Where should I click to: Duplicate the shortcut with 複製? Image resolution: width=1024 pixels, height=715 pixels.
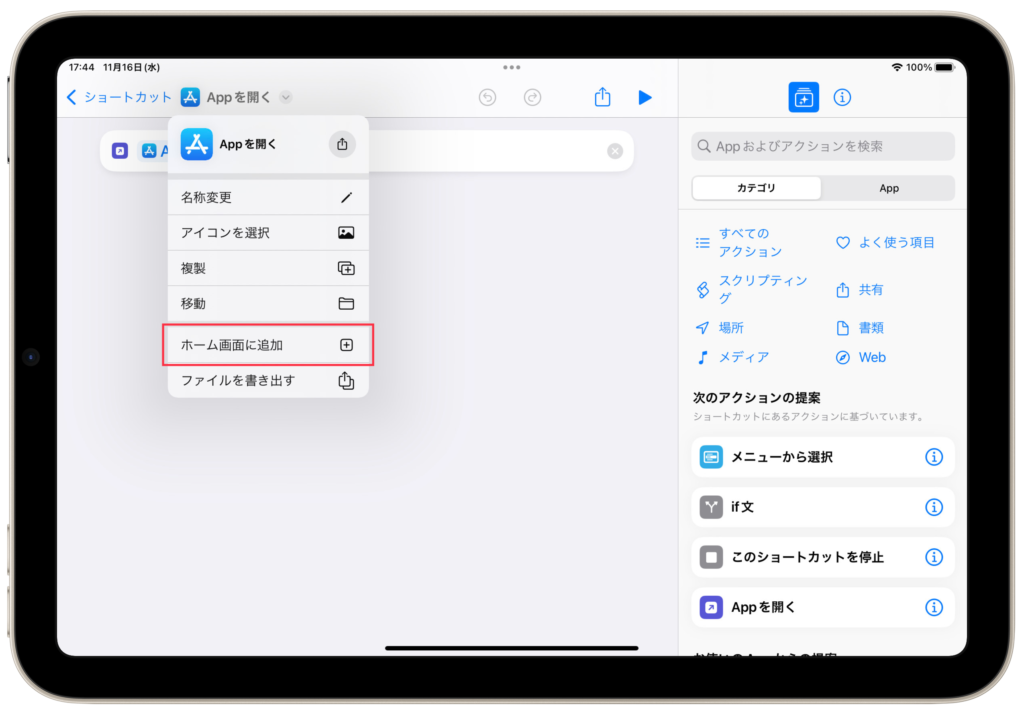point(268,268)
